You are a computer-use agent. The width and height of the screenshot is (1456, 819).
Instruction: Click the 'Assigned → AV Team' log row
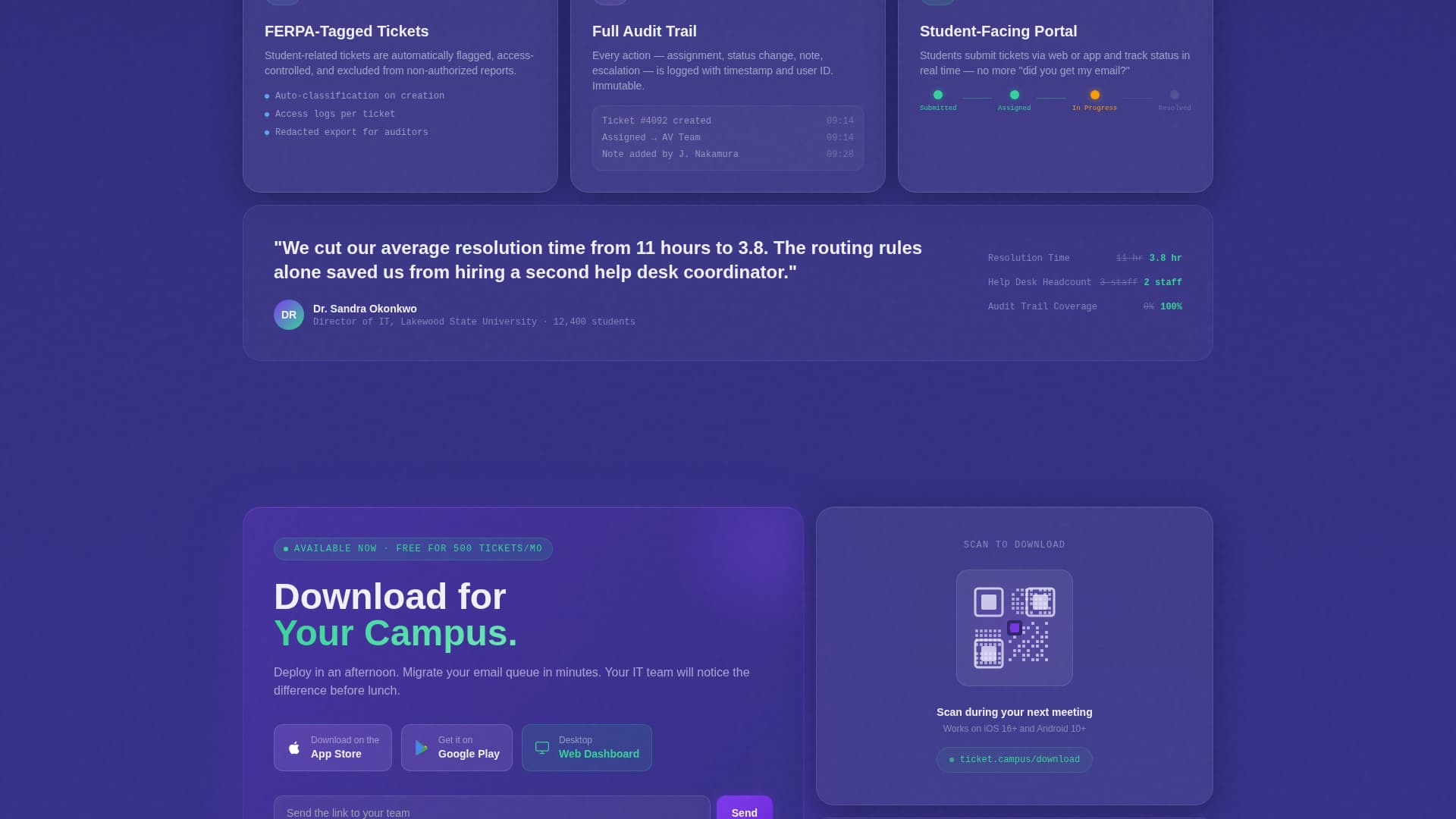click(x=728, y=137)
